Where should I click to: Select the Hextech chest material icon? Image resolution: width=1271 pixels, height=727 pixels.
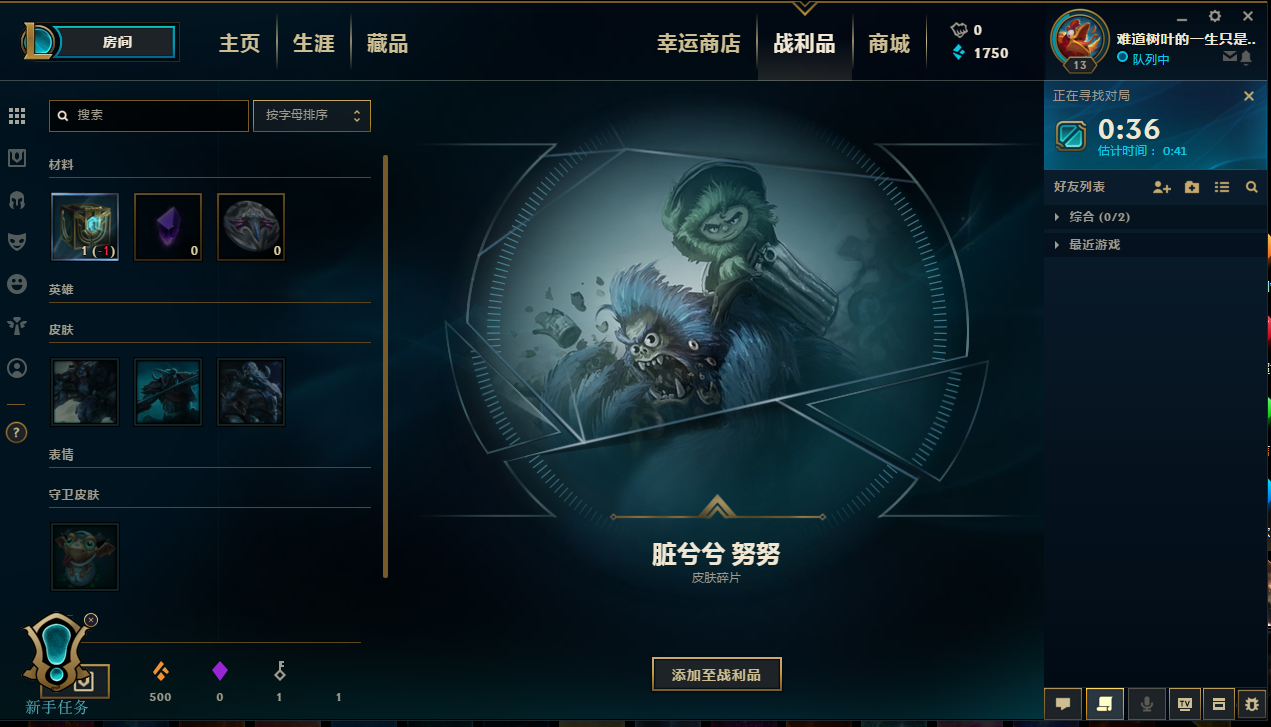[x=85, y=227]
